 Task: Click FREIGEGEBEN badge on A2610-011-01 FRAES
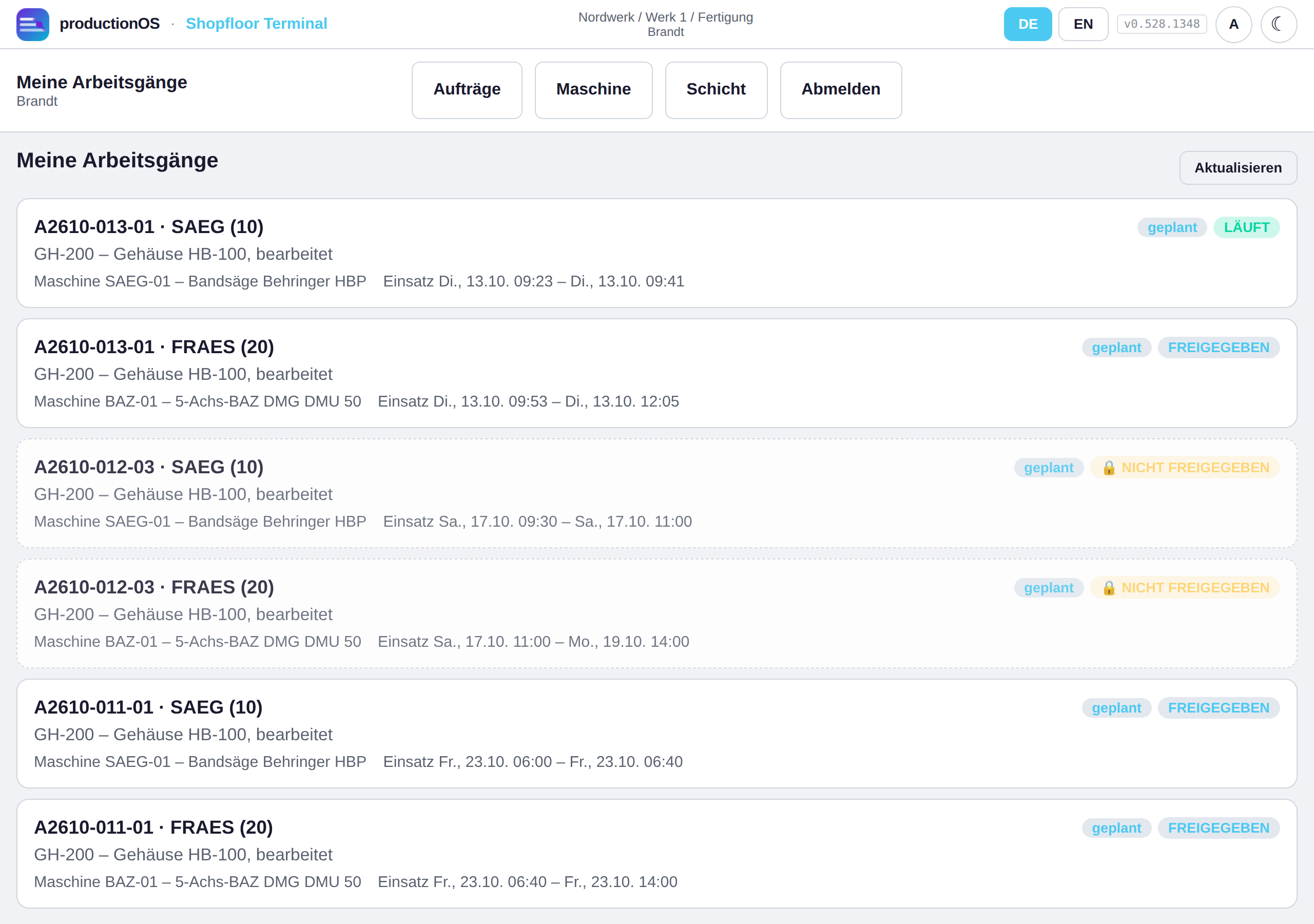point(1219,828)
